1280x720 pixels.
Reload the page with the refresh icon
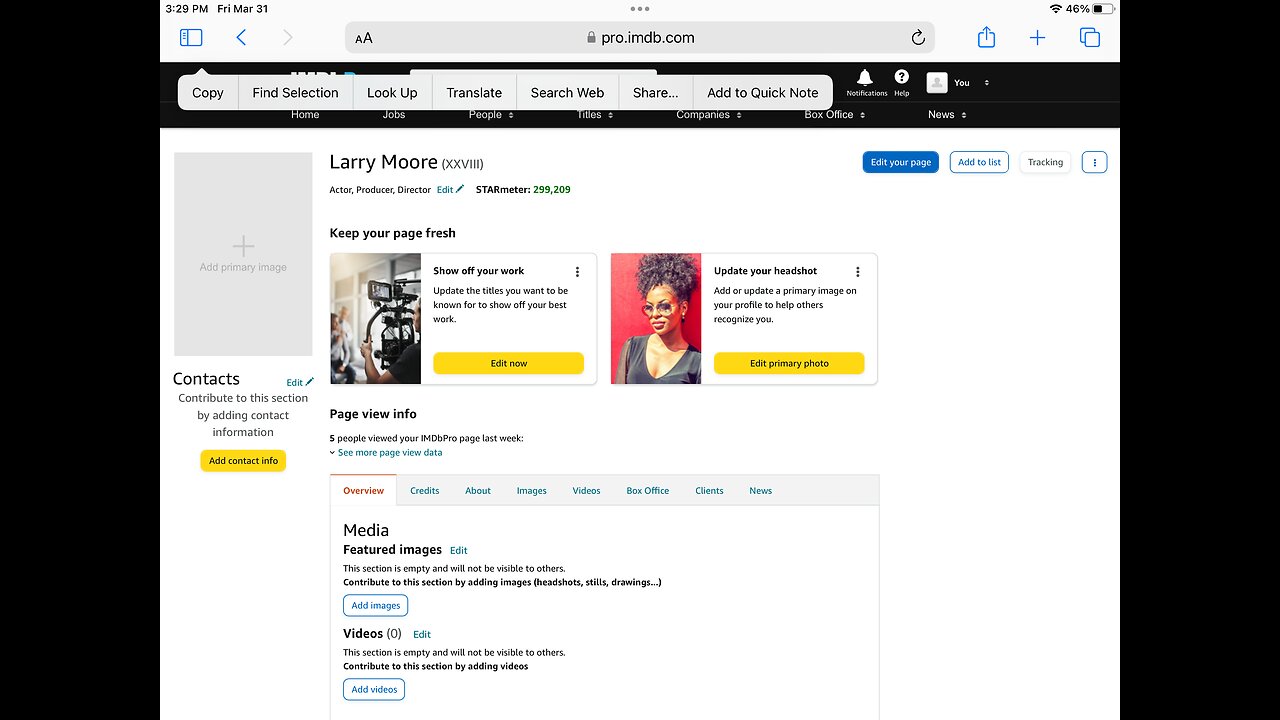click(x=917, y=38)
